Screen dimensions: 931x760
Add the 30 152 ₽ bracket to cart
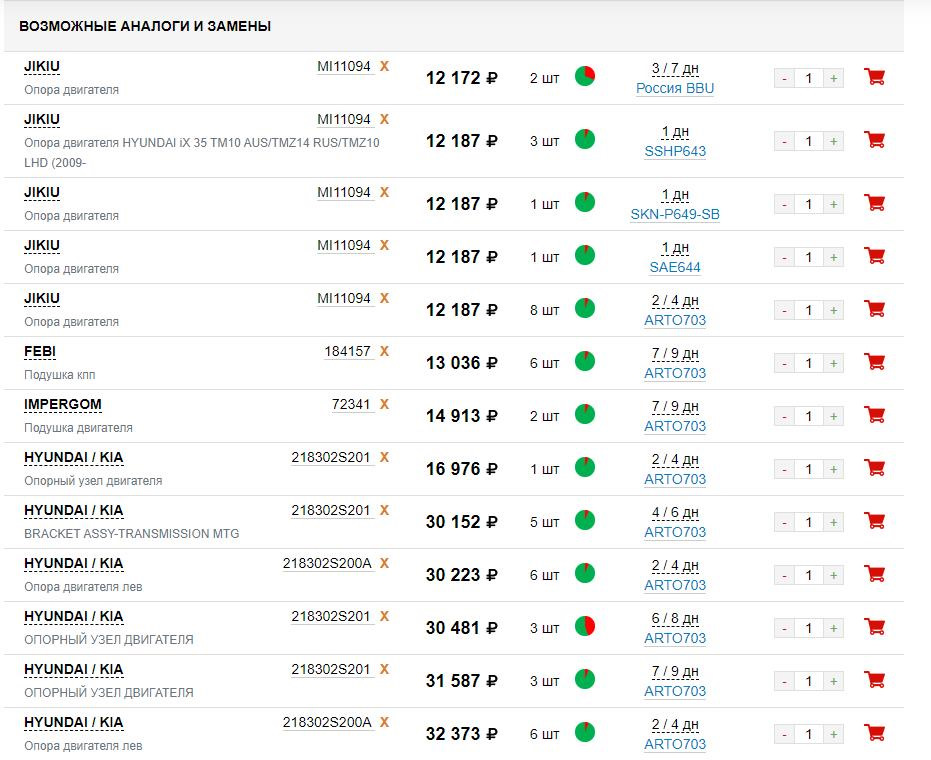click(875, 521)
